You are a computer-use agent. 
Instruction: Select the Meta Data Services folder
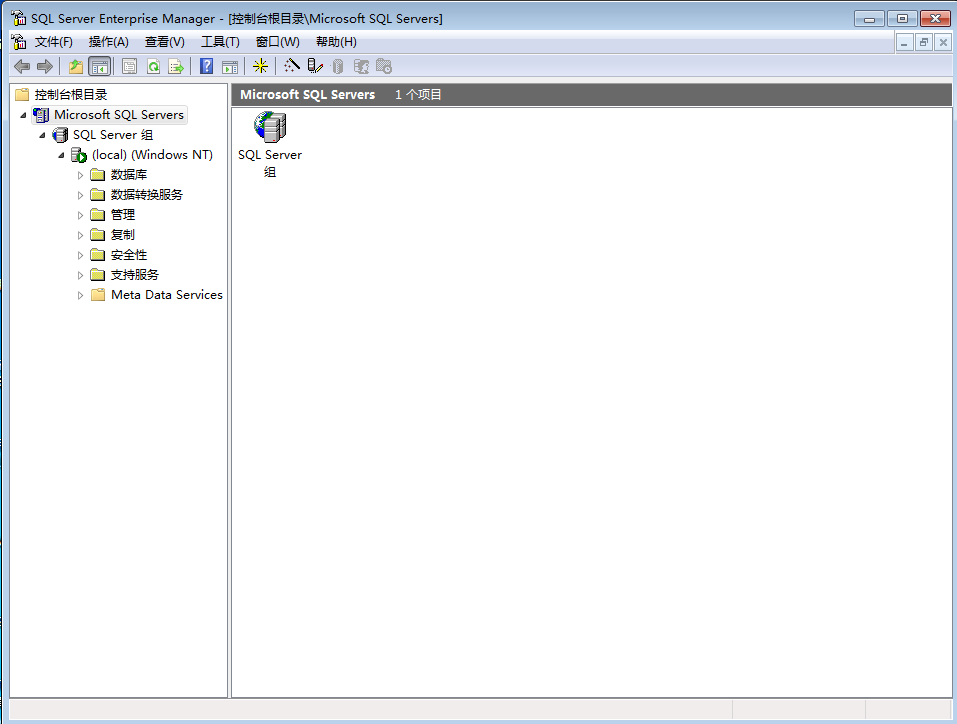pyautogui.click(x=167, y=295)
